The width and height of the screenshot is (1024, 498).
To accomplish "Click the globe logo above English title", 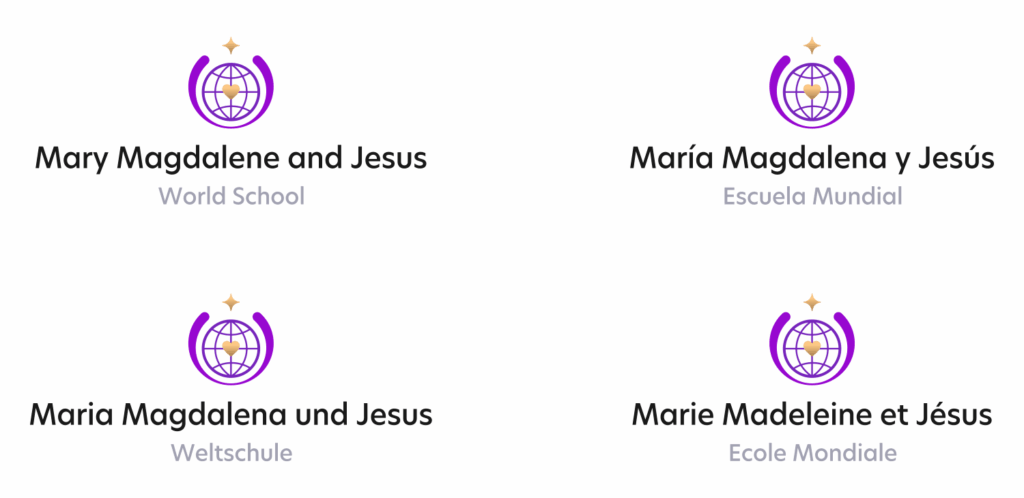I will click(x=231, y=91).
